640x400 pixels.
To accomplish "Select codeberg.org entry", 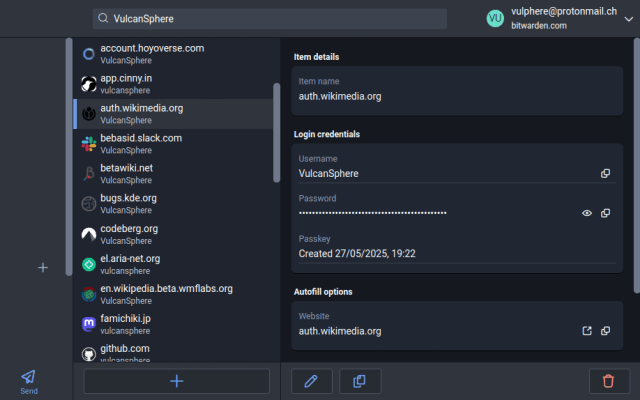I will [x=173, y=234].
